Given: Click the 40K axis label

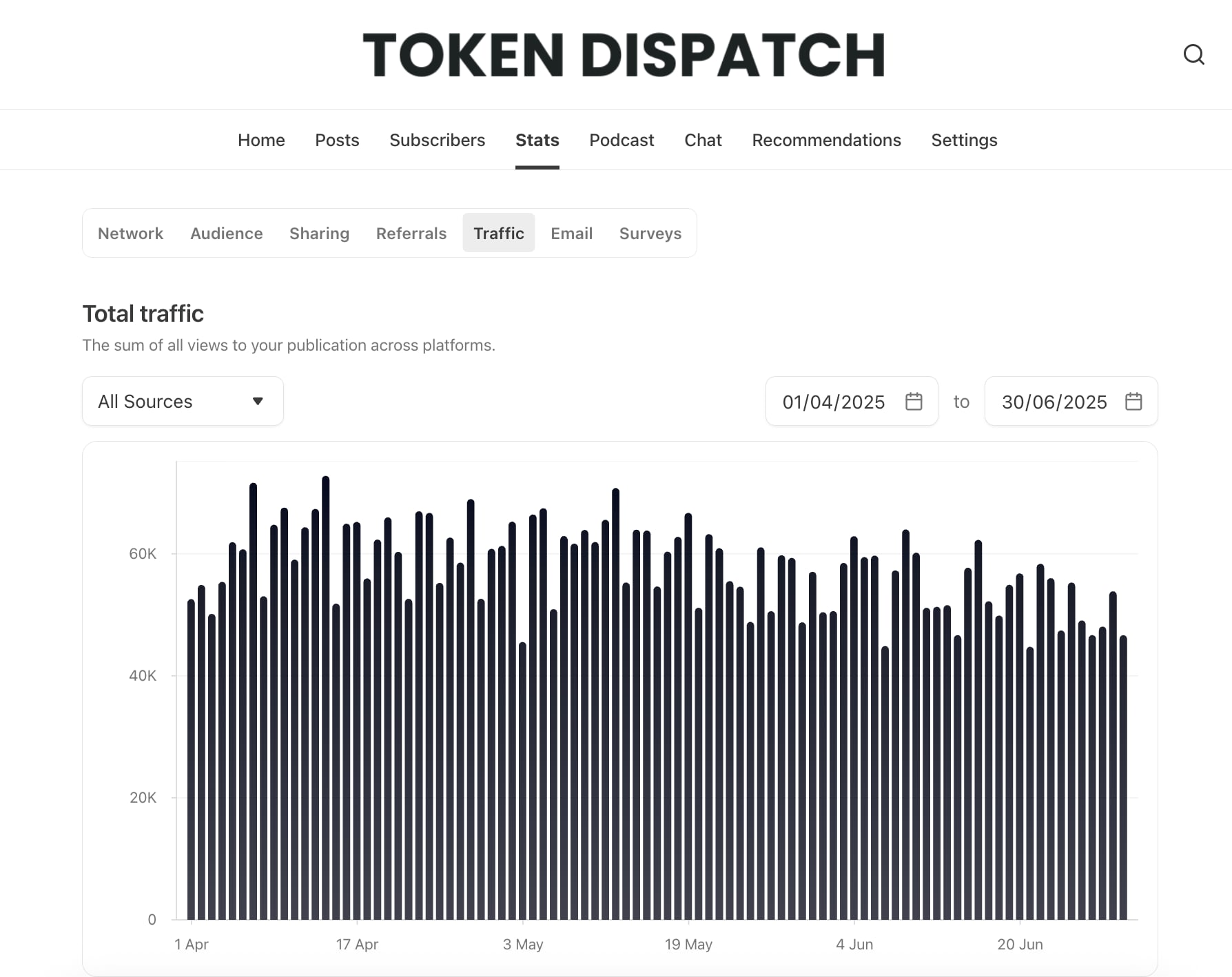Looking at the screenshot, I should pyautogui.click(x=143, y=676).
